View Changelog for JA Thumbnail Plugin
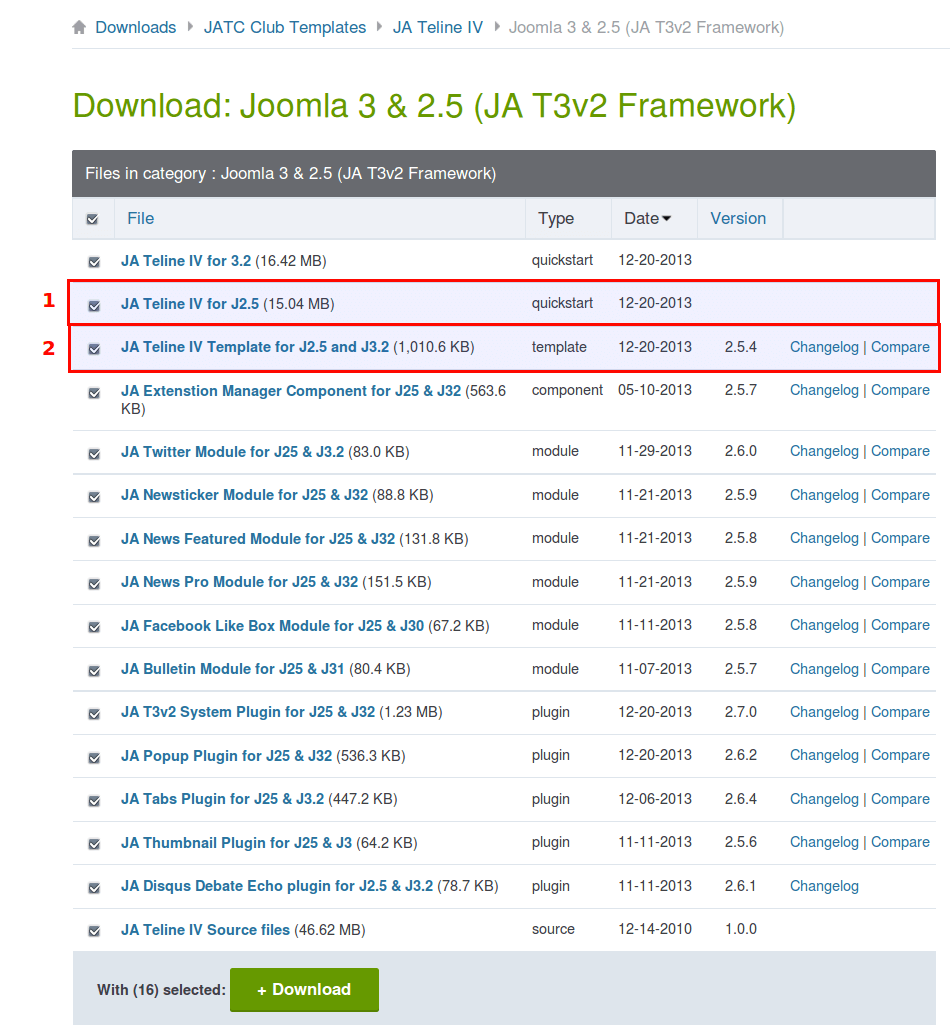This screenshot has height=1034, width=950. (x=824, y=842)
